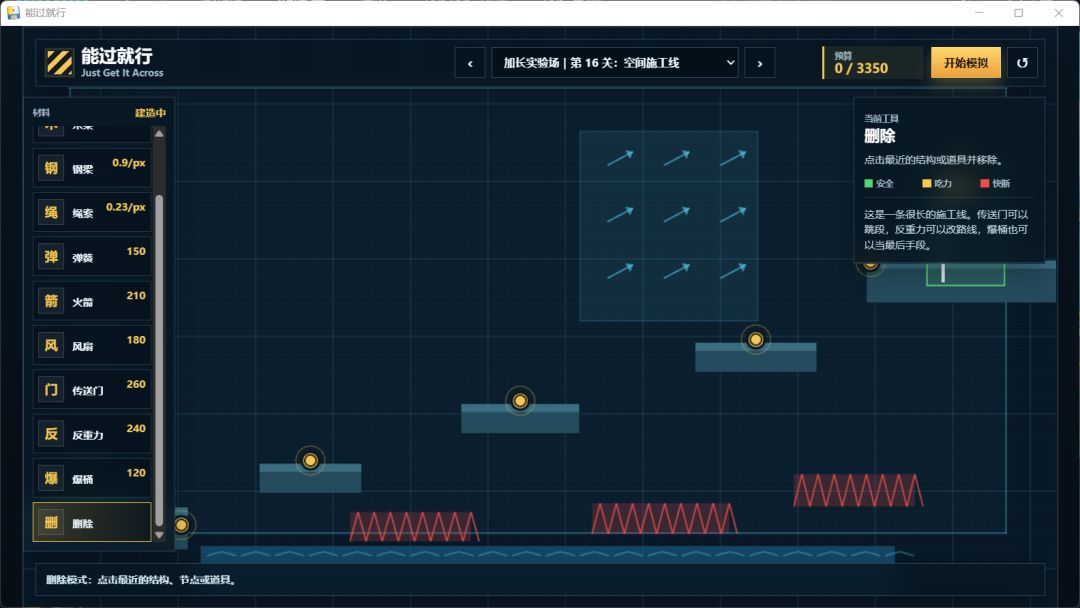Select the 火箭 rocket tool
The image size is (1080, 608).
[x=92, y=300]
